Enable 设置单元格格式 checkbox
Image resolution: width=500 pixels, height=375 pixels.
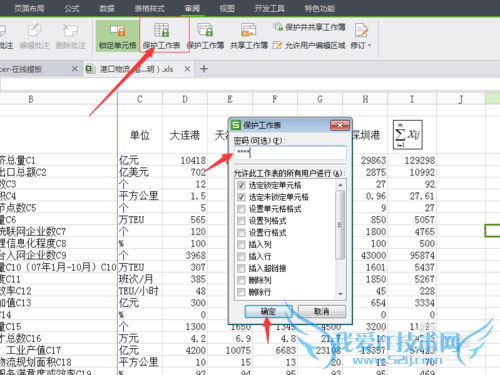[241, 209]
